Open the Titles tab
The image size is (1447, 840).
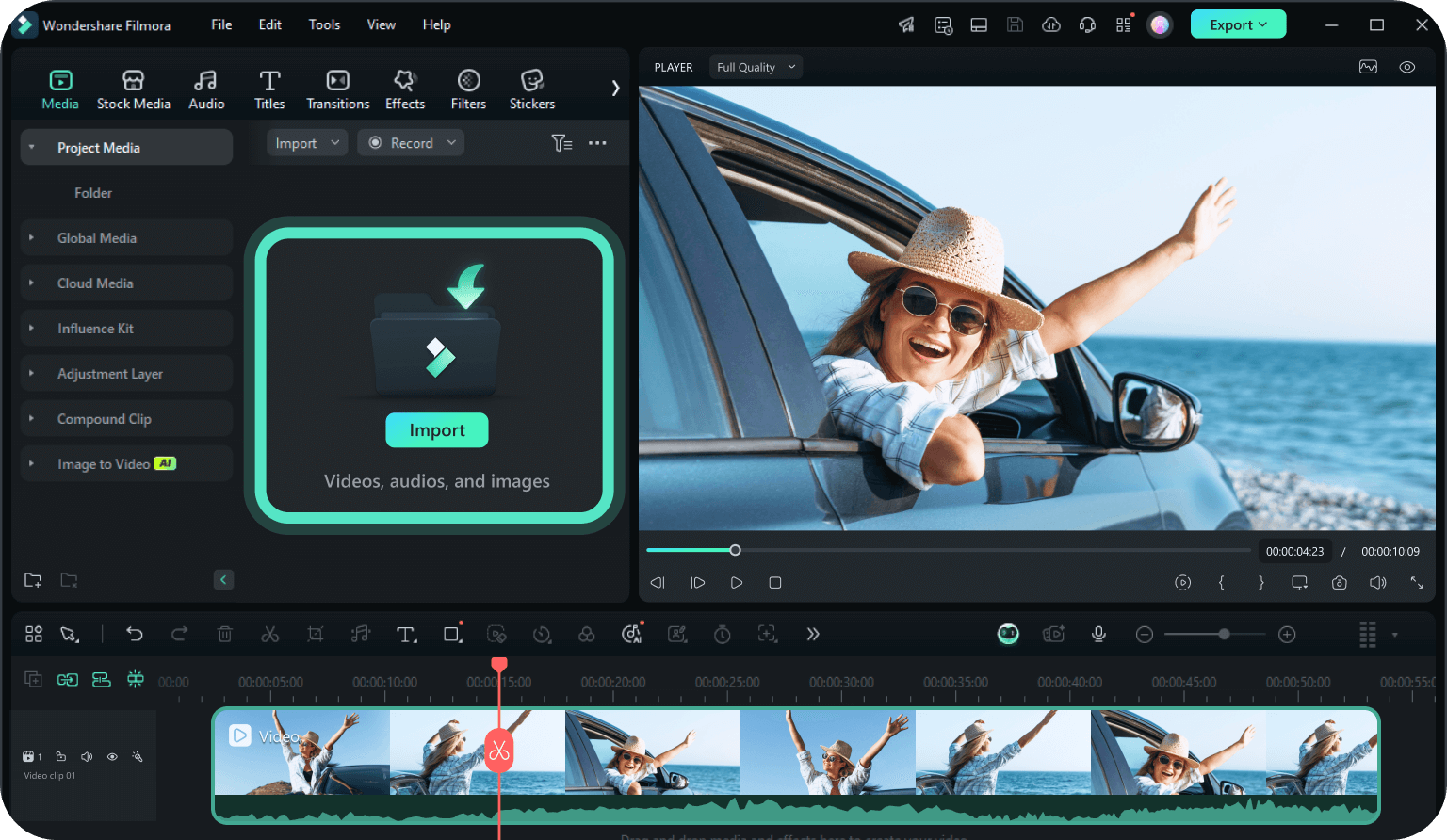[x=269, y=90]
